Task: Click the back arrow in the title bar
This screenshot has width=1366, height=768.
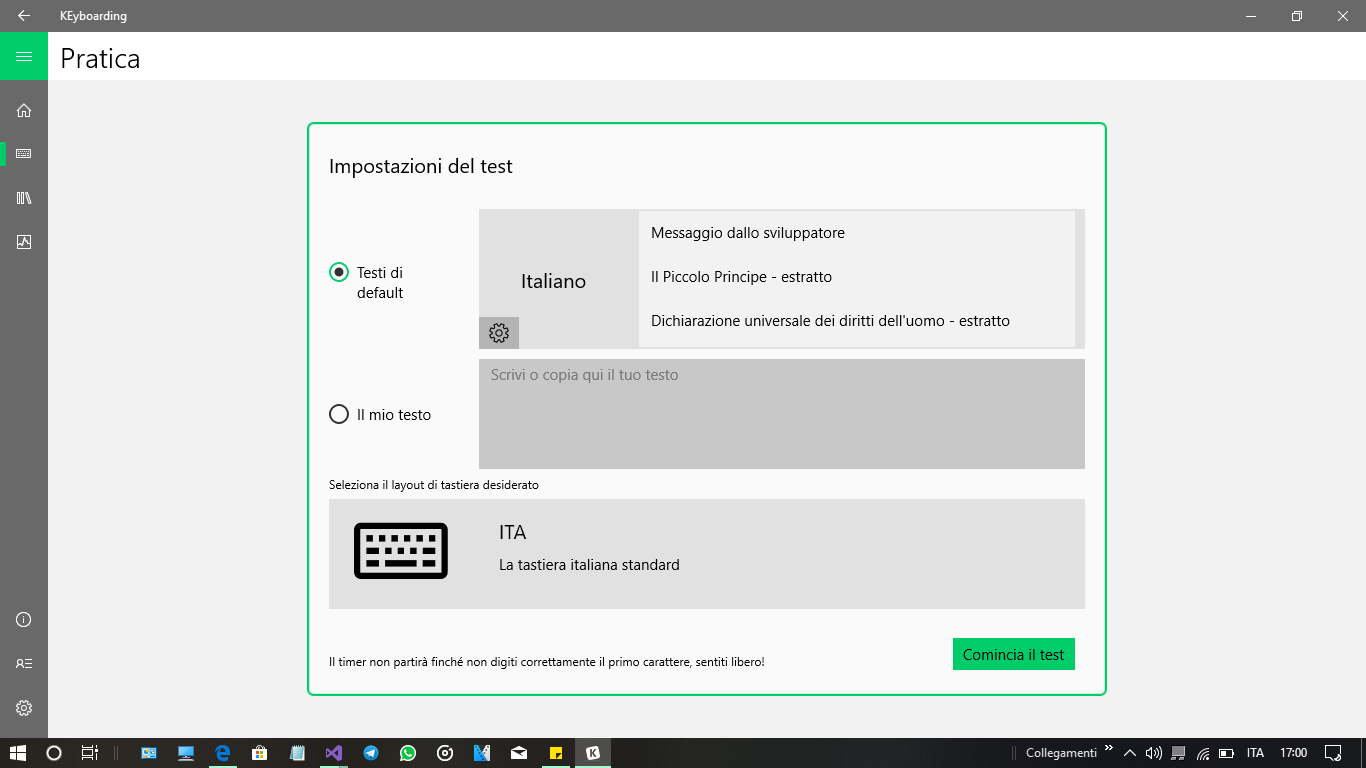Action: pyautogui.click(x=23, y=15)
